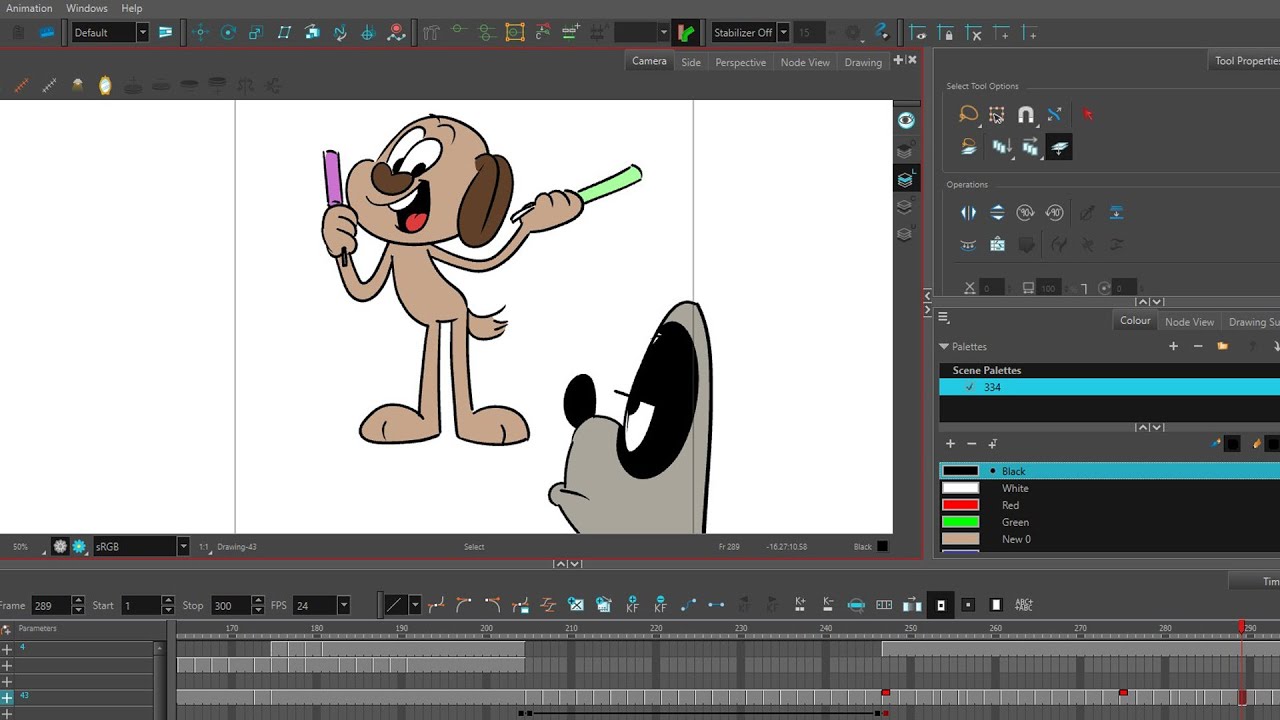The width and height of the screenshot is (1280, 720).
Task: Click the Frame number field showing 289
Action: coord(51,605)
